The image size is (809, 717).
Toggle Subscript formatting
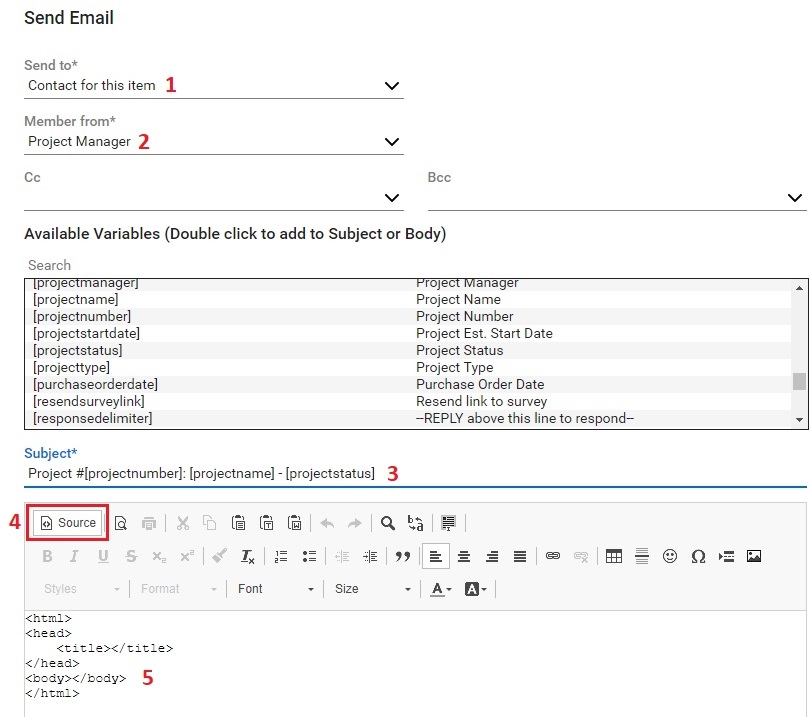[159, 556]
